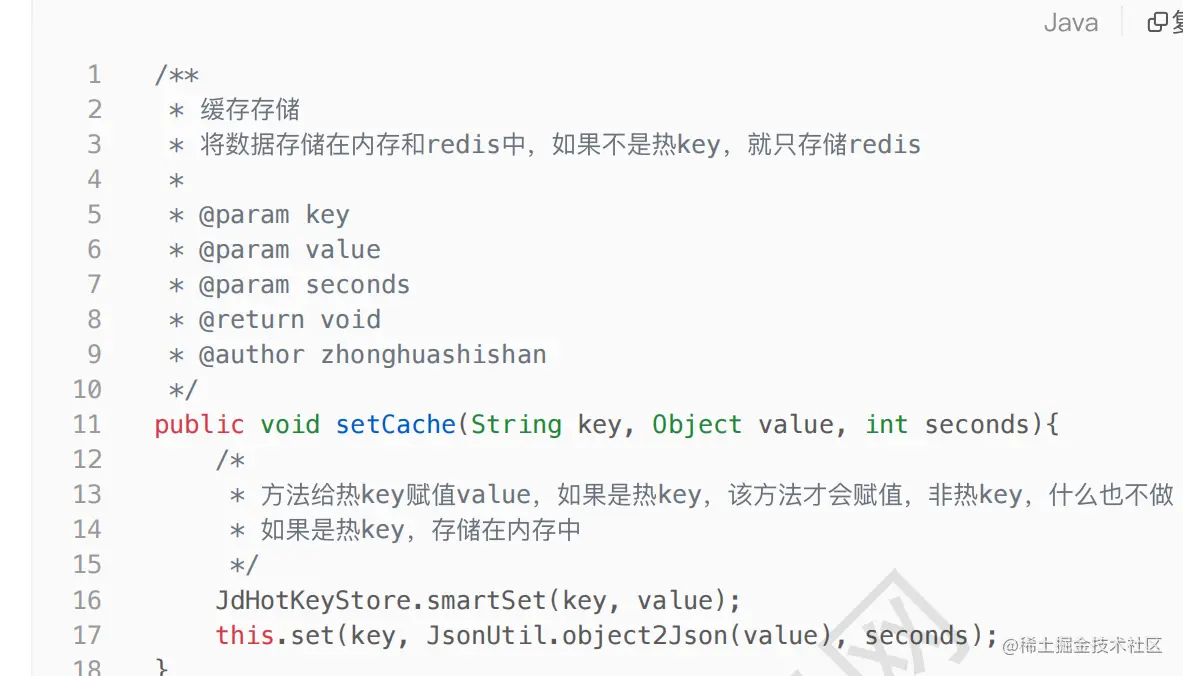Click the this keyword on line 17

tap(245, 635)
